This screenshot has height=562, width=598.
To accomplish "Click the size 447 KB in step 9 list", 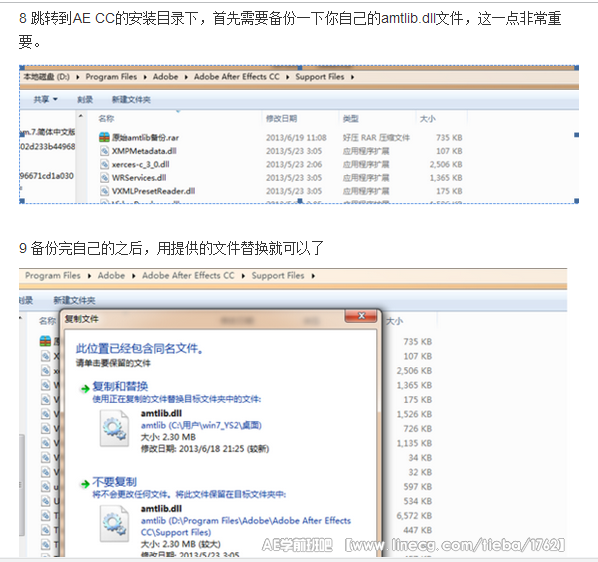I will point(418,530).
